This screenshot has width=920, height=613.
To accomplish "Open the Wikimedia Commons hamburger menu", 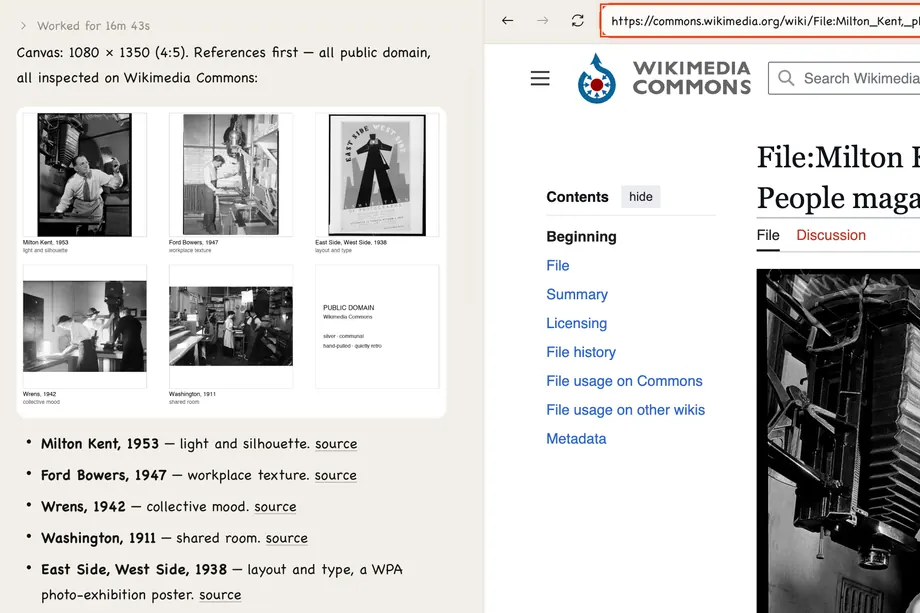I will click(x=540, y=78).
